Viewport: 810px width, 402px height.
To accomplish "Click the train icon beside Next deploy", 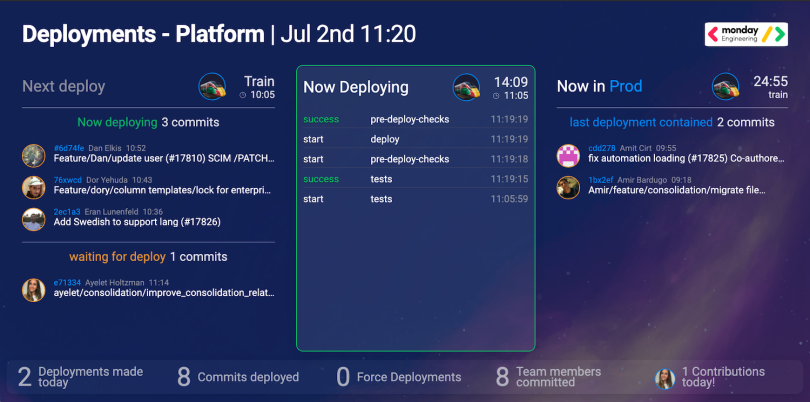I will point(212,86).
